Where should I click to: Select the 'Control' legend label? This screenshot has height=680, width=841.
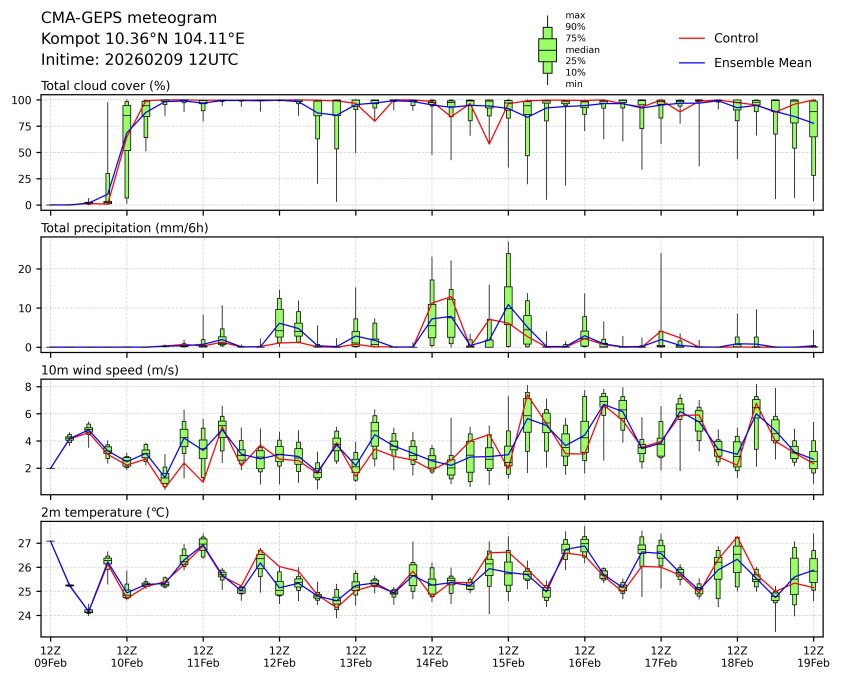click(x=735, y=39)
